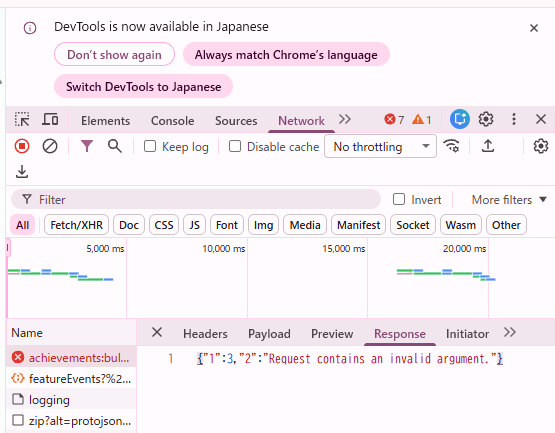Switch to the Elements tab
The width and height of the screenshot is (555, 433).
tap(105, 121)
